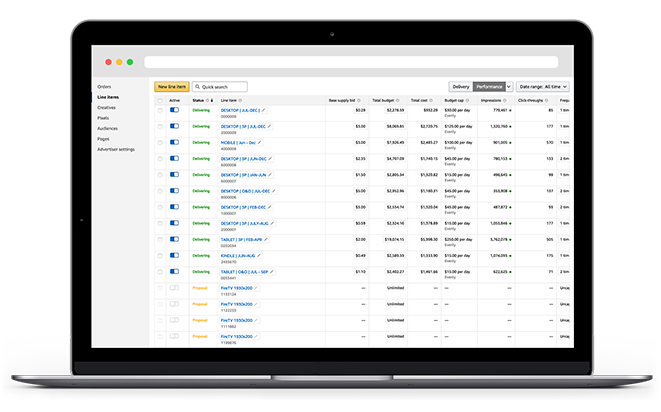
Task: Click the Status column header
Action: [198, 100]
